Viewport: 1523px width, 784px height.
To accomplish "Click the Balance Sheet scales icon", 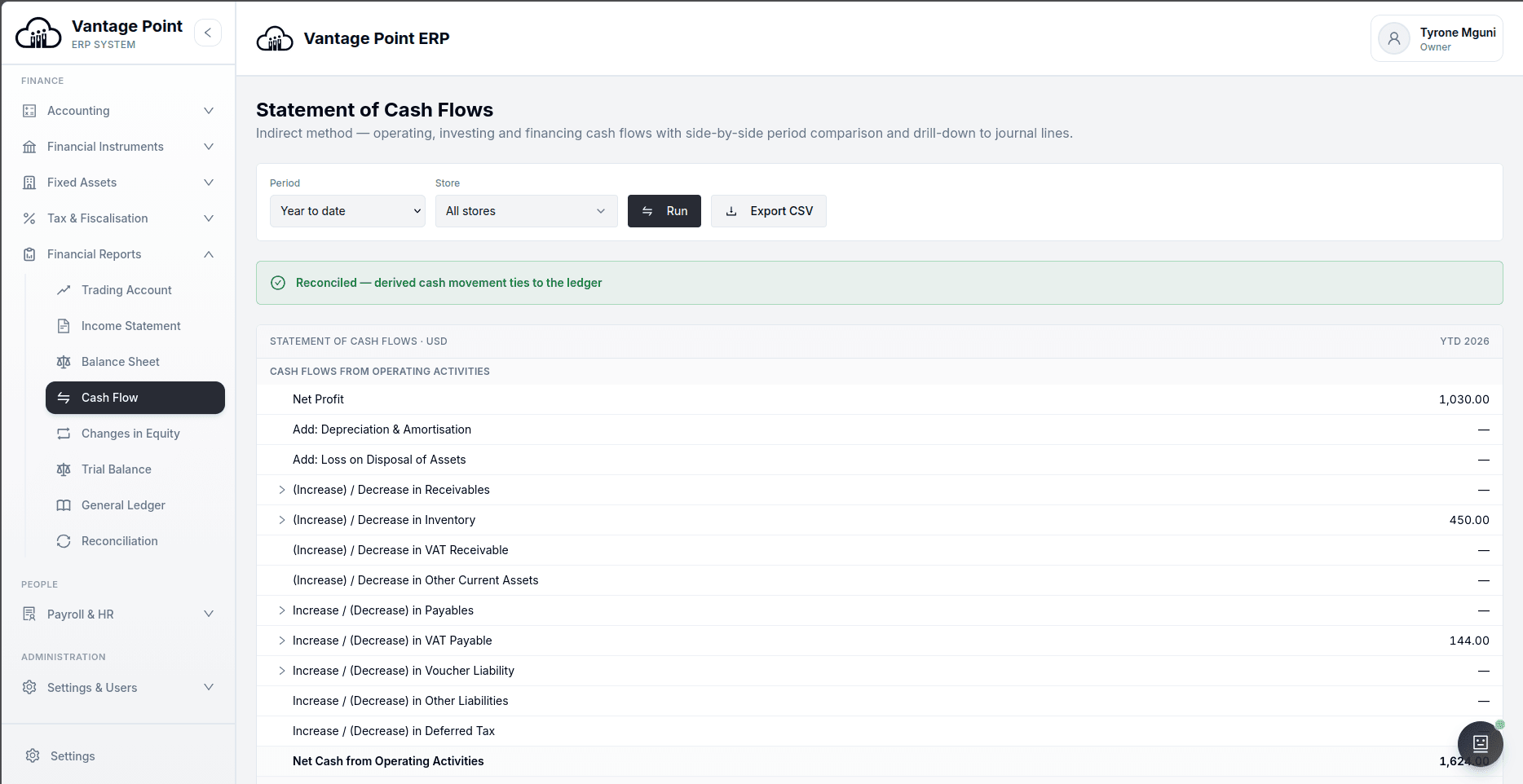I will click(x=64, y=362).
